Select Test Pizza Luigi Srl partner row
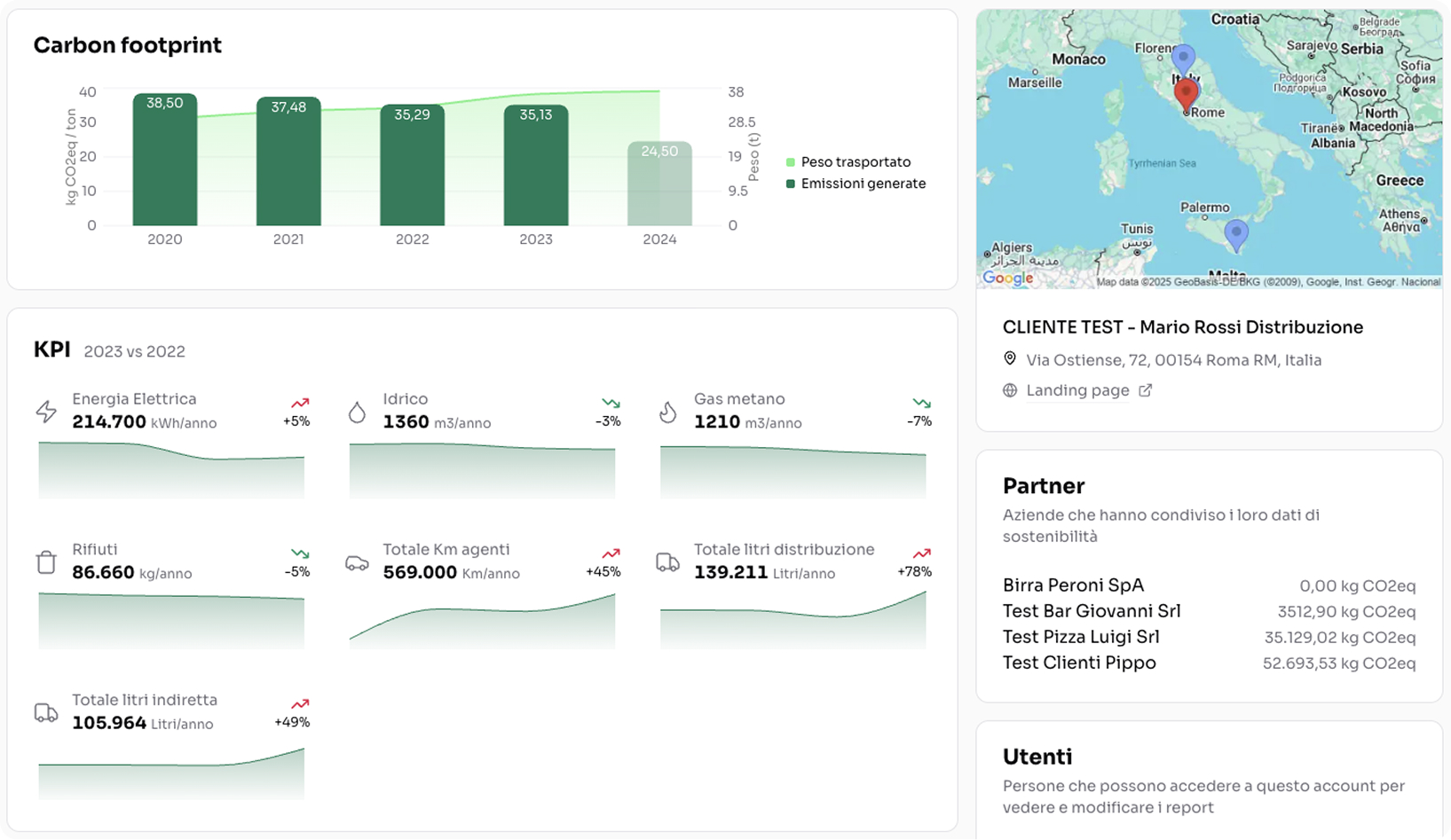The image size is (1451, 840). click(1081, 637)
